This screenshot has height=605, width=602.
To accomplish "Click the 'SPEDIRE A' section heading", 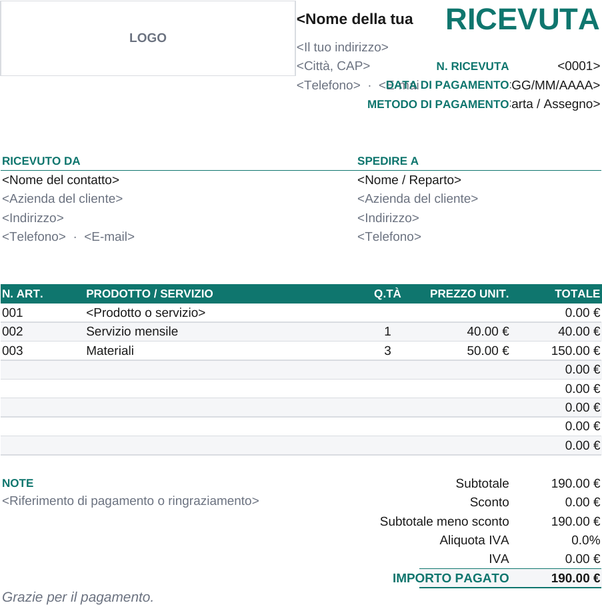I will pos(388,161).
